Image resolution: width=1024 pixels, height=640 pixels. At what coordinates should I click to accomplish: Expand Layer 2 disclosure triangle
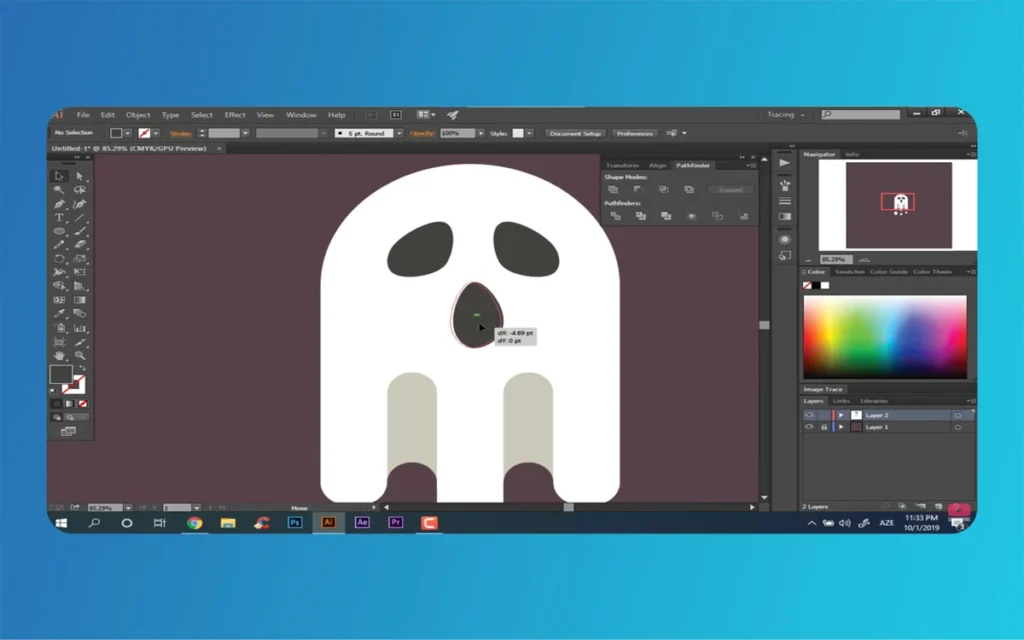pos(841,415)
